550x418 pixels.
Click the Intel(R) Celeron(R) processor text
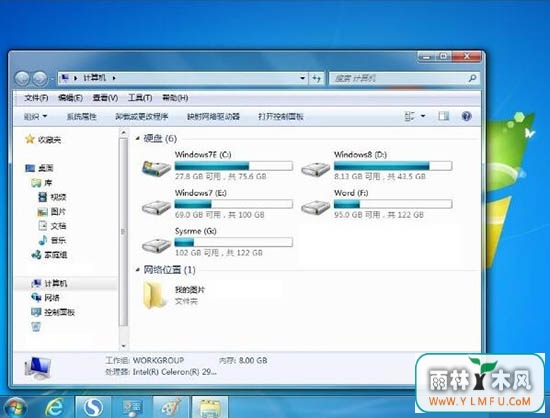174,372
